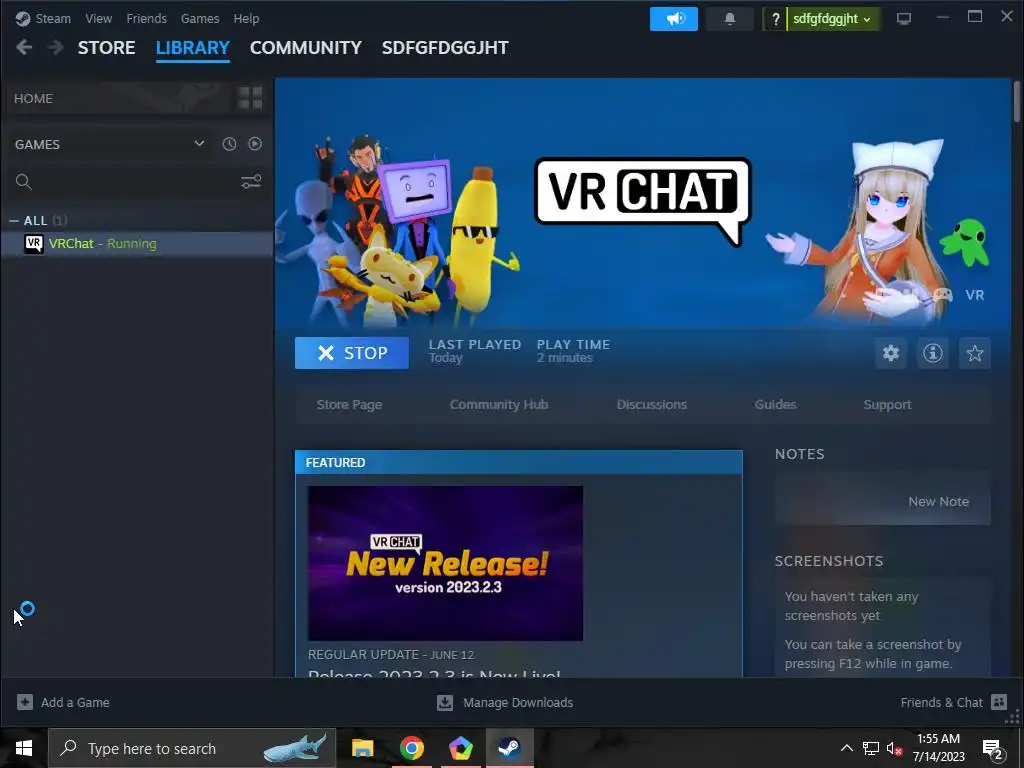Click the Steam taskbar icon
The image size is (1024, 768).
tap(510, 748)
